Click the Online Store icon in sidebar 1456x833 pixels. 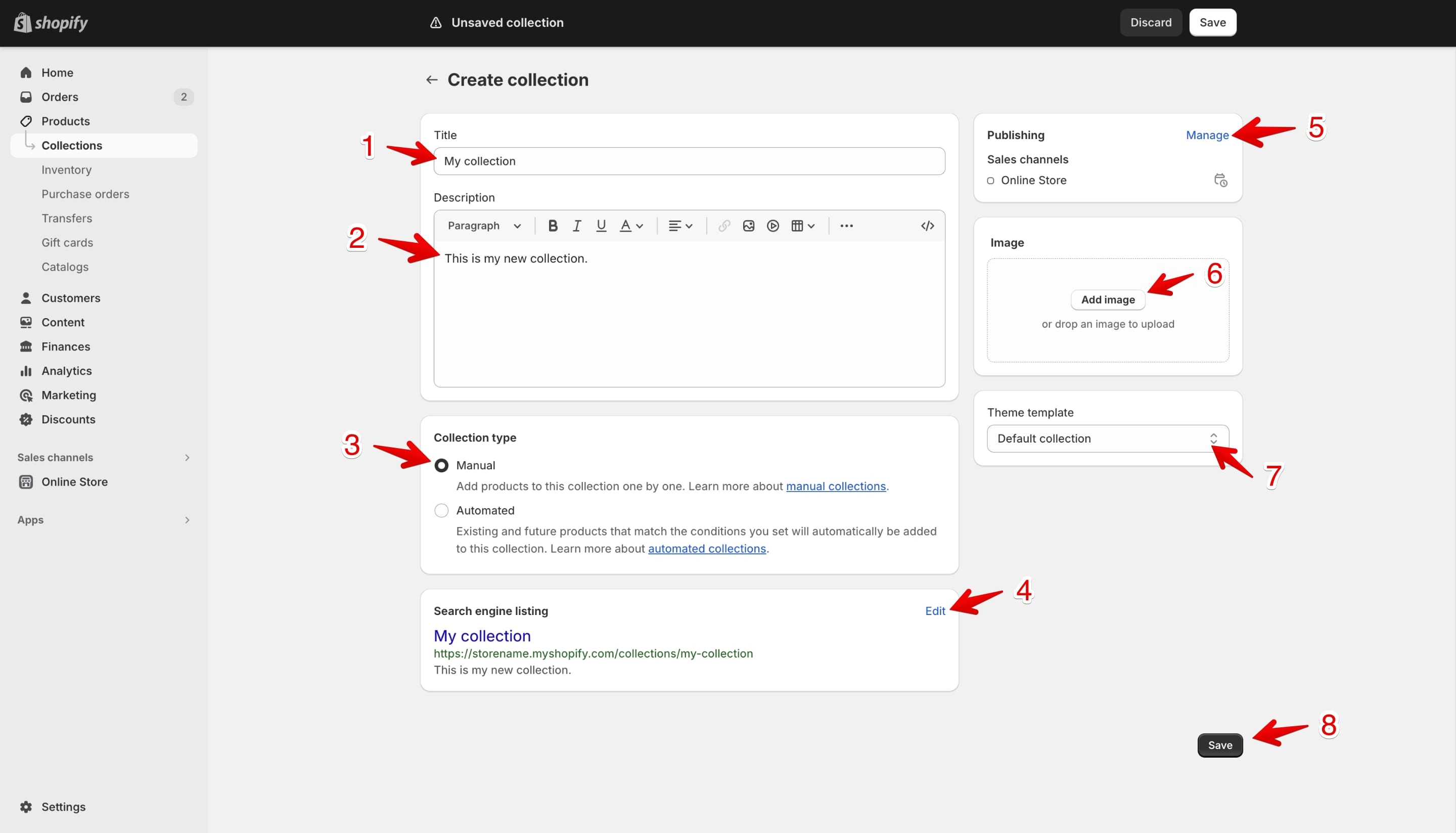click(26, 481)
